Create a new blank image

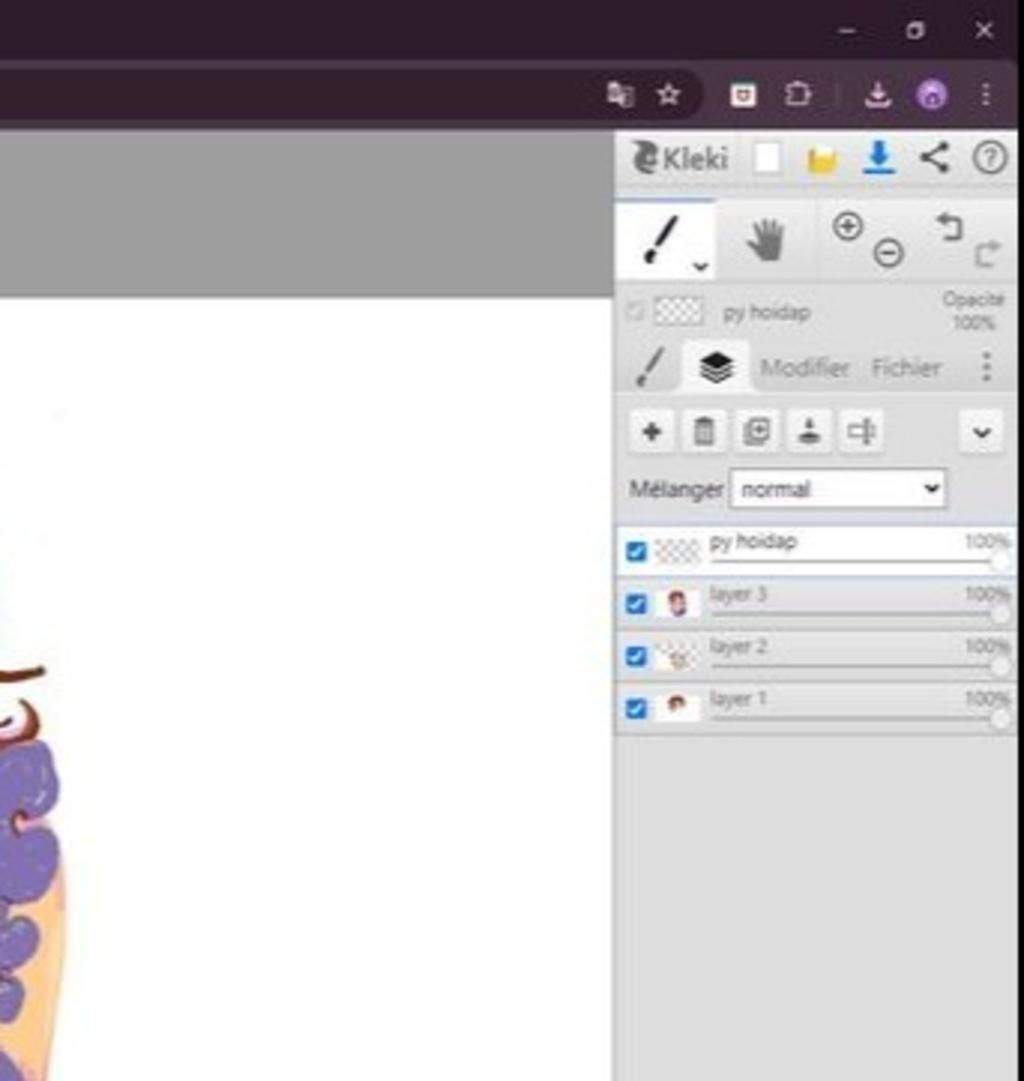tap(767, 159)
